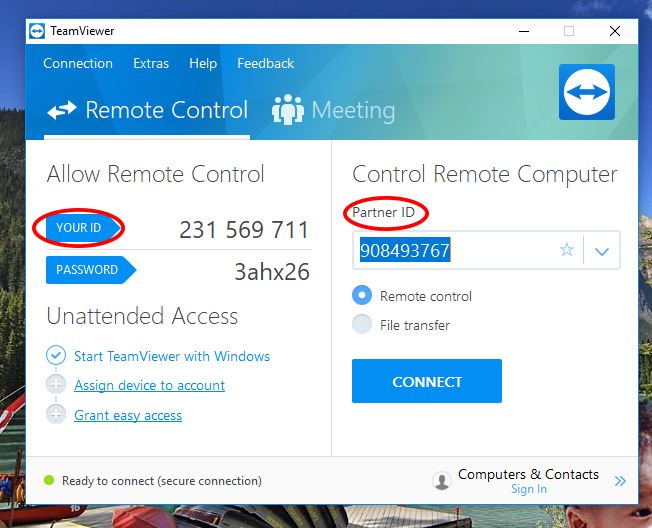Screen dimensions: 652x528
Task: Click the Meeting people icon
Action: tap(288, 109)
